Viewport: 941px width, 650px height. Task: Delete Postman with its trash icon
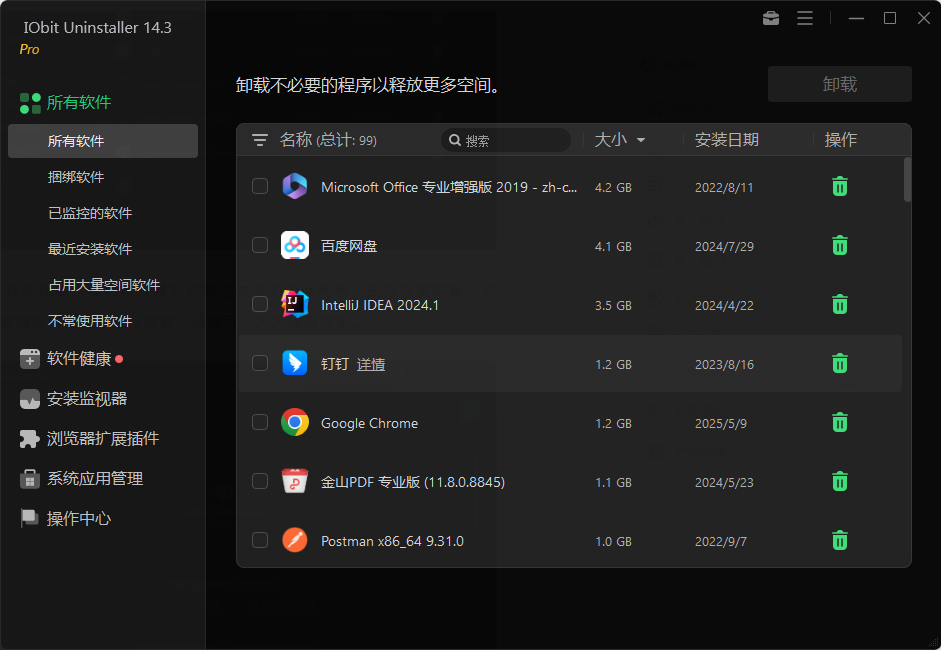840,540
